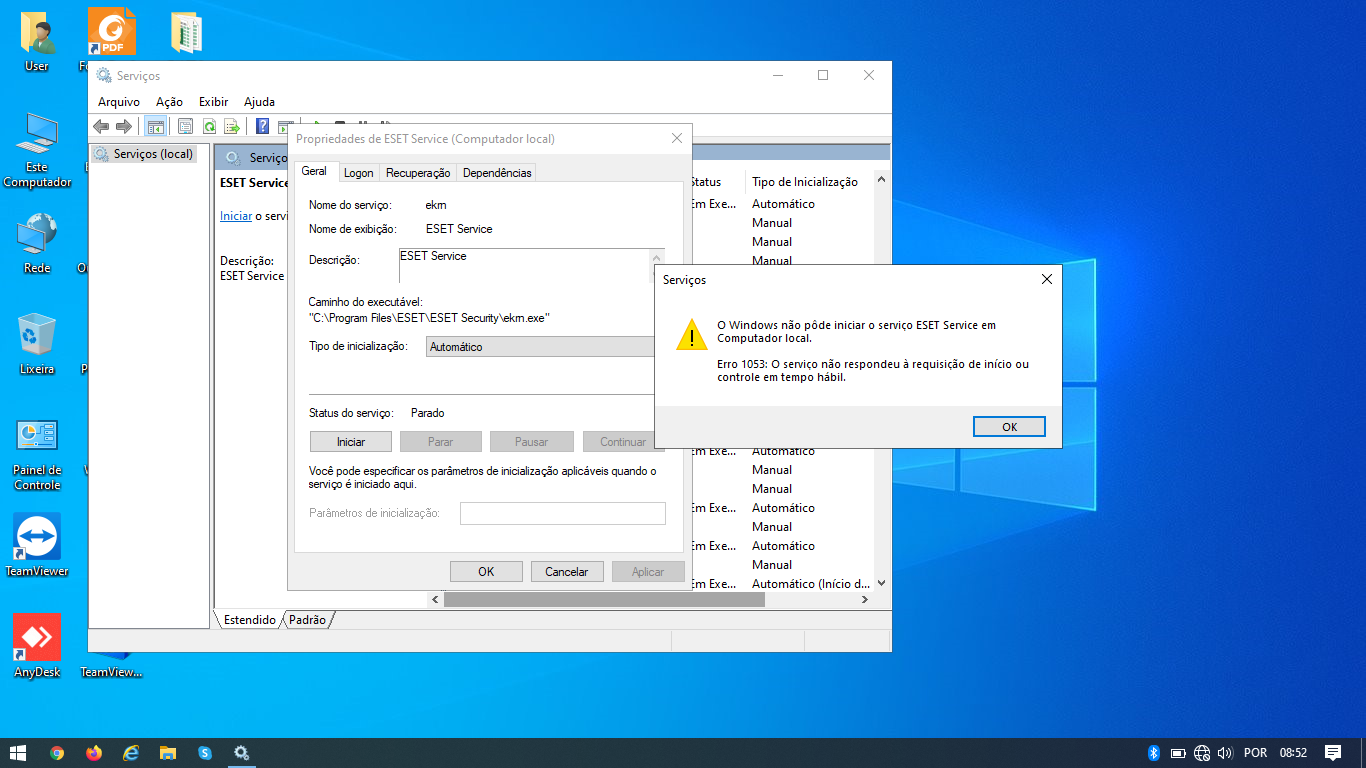Click OK in the ESET Service properties dialog
The width and height of the screenshot is (1366, 768).
point(486,572)
